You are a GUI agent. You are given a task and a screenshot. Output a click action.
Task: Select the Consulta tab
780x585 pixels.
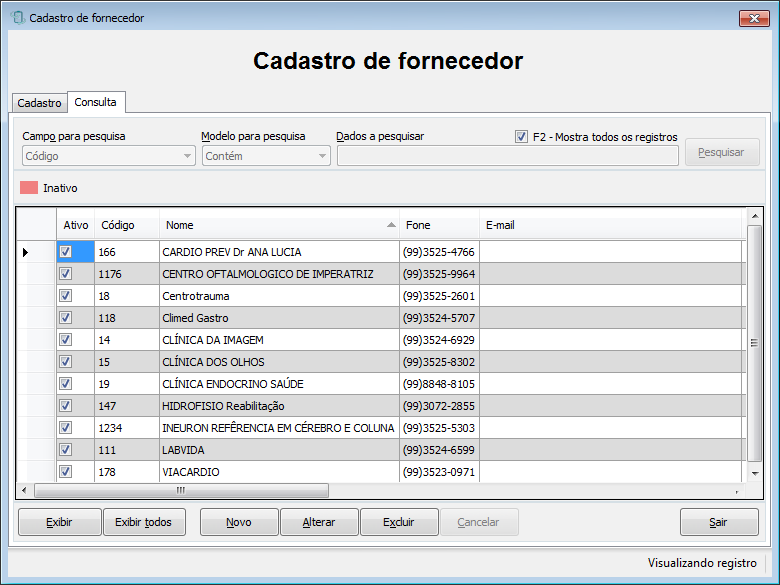point(96,102)
